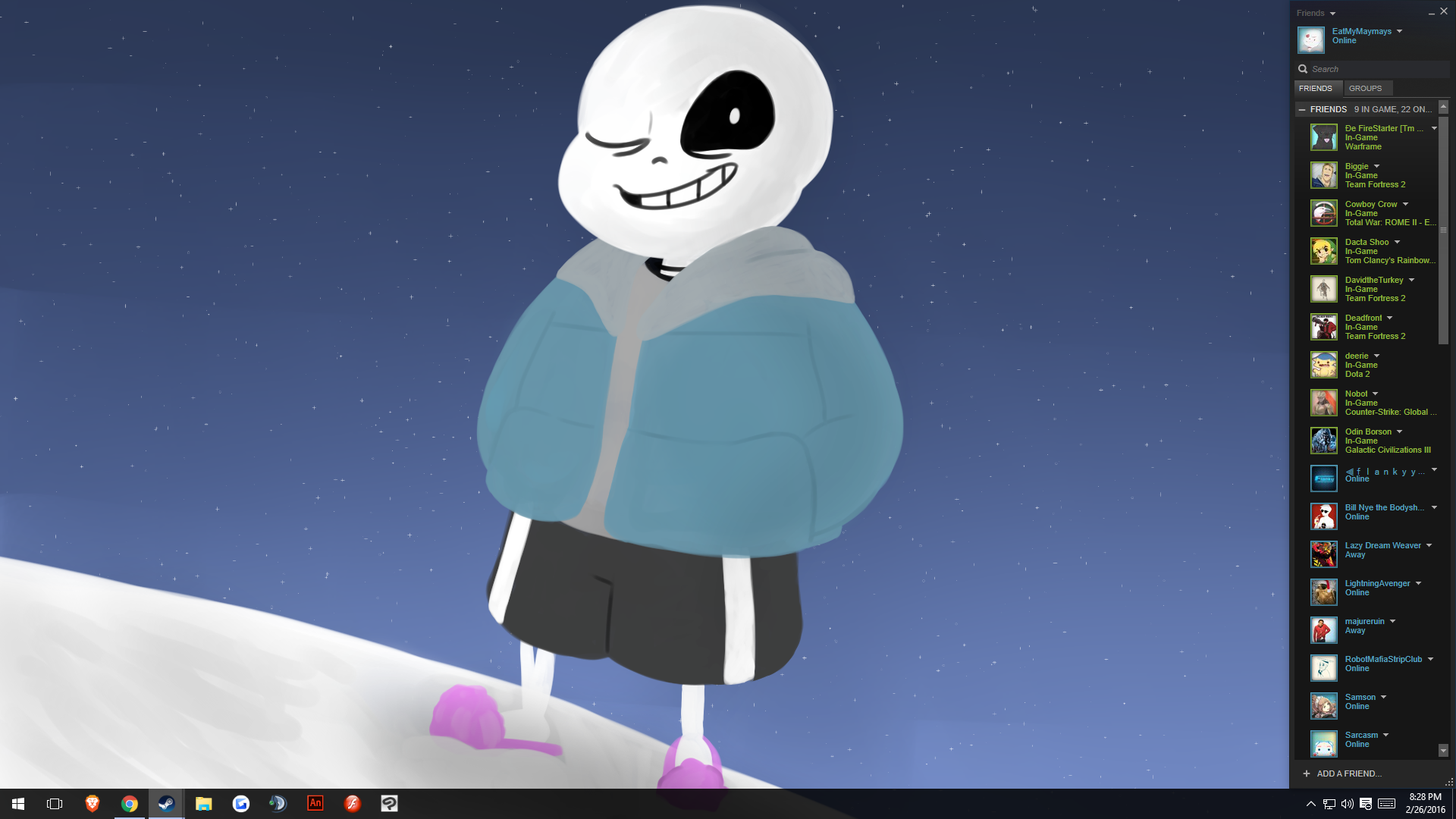1456x819 pixels.
Task: Open Deadfront's avatar
Action: [1324, 327]
